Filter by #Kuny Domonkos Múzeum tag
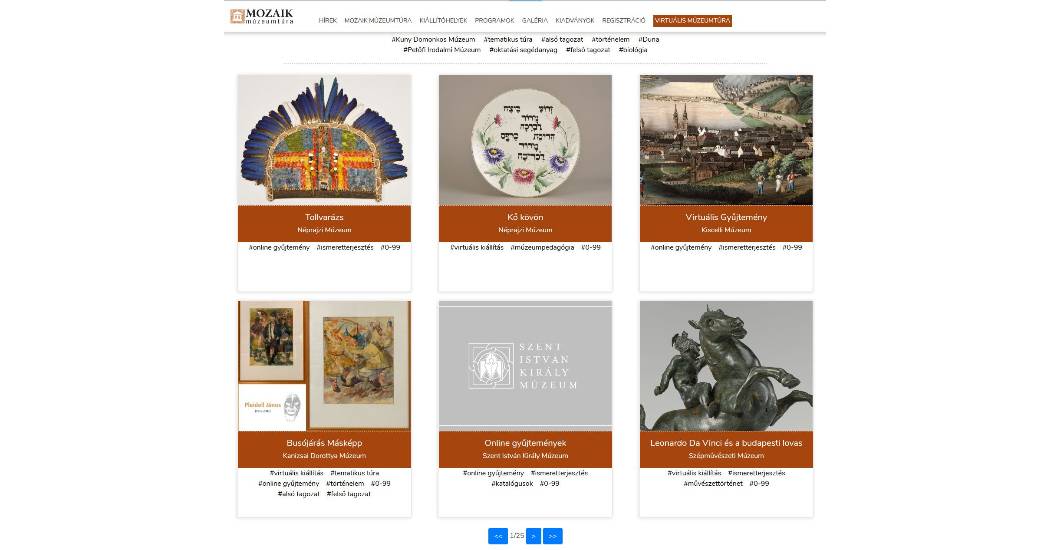This screenshot has height=550, width=1050. coord(433,40)
